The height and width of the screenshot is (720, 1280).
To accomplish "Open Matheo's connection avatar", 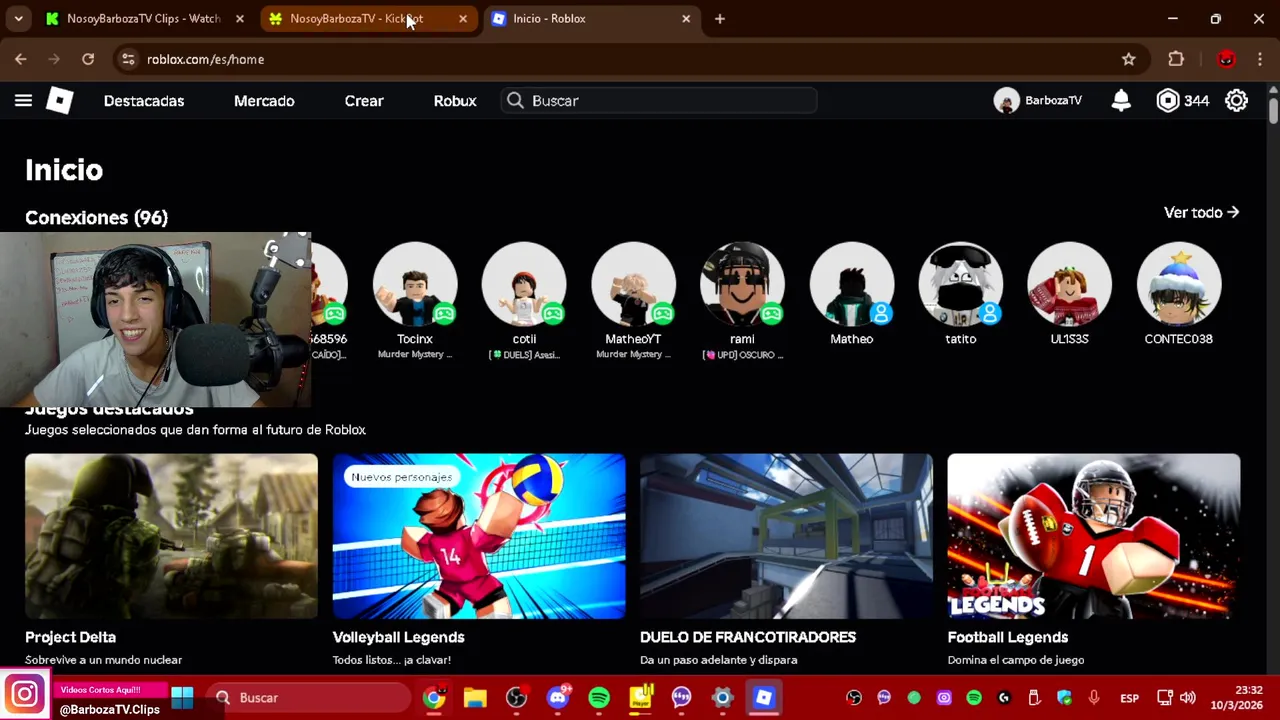I will point(852,285).
